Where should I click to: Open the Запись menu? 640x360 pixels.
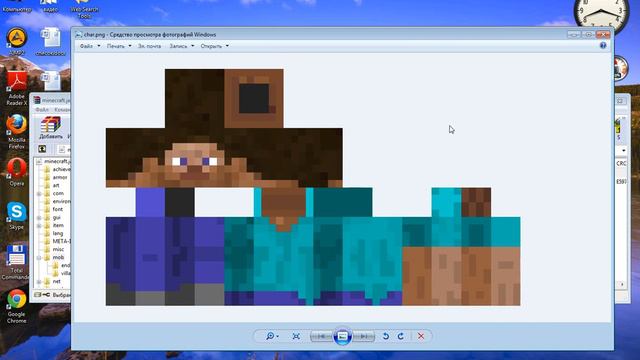(182, 46)
